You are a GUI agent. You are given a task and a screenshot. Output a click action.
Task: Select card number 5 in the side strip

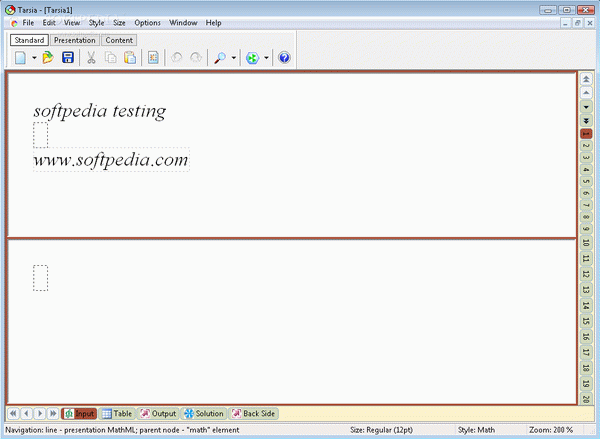pyautogui.click(x=586, y=181)
